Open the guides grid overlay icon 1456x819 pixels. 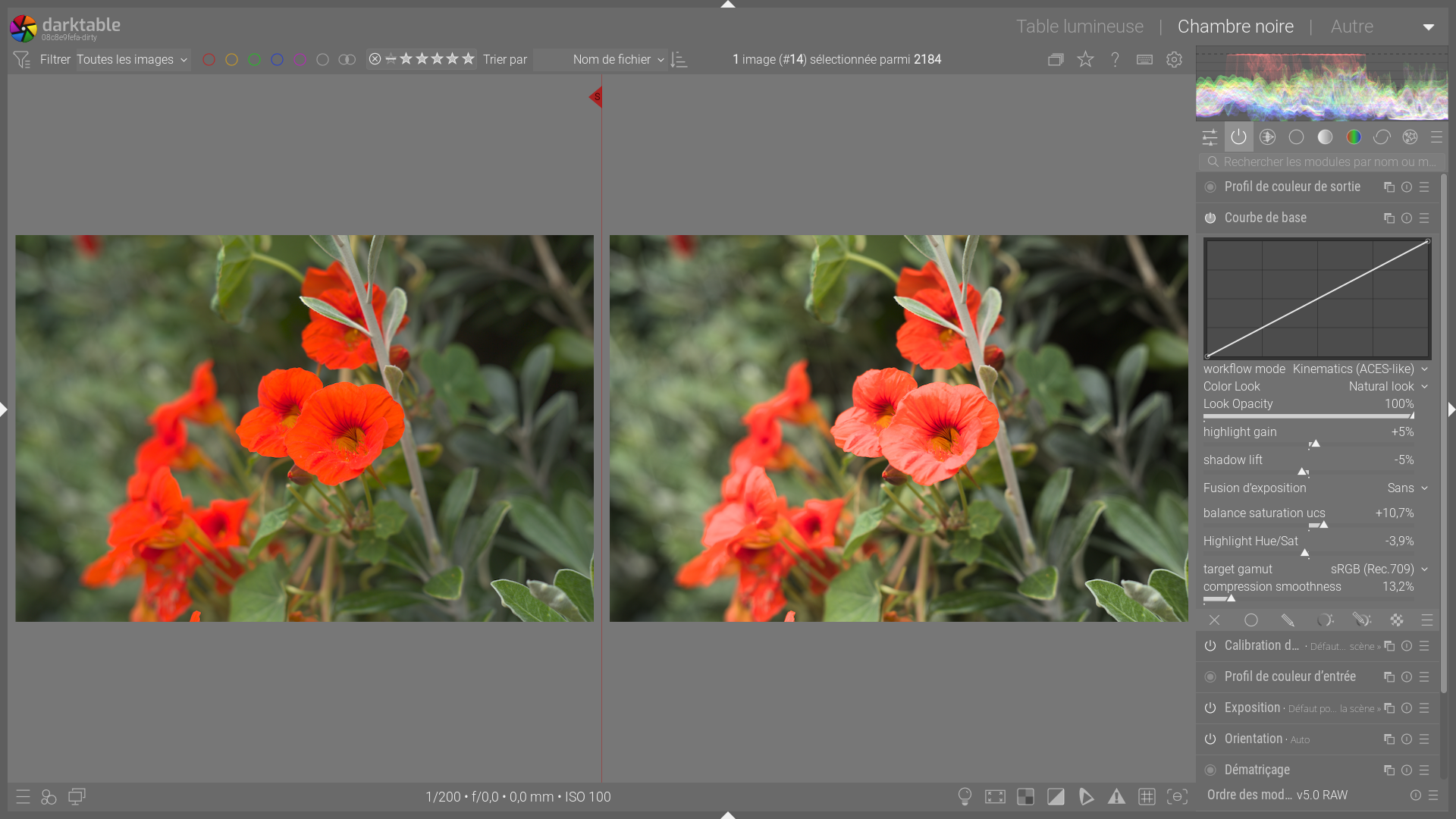(1147, 796)
